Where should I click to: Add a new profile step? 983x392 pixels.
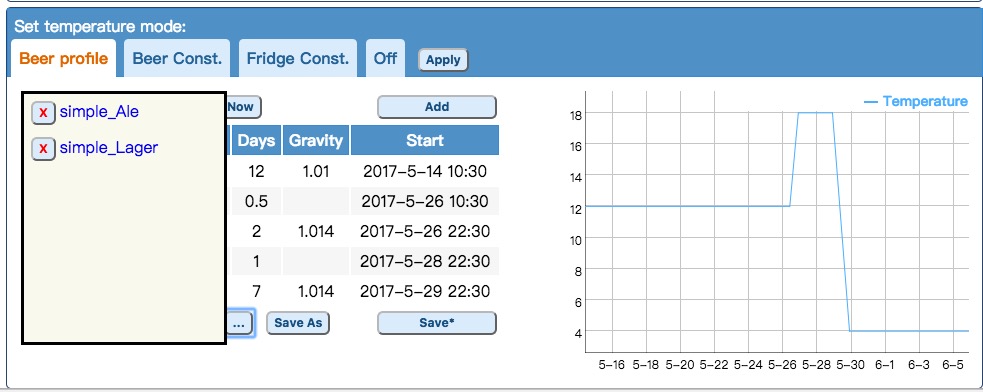(436, 107)
